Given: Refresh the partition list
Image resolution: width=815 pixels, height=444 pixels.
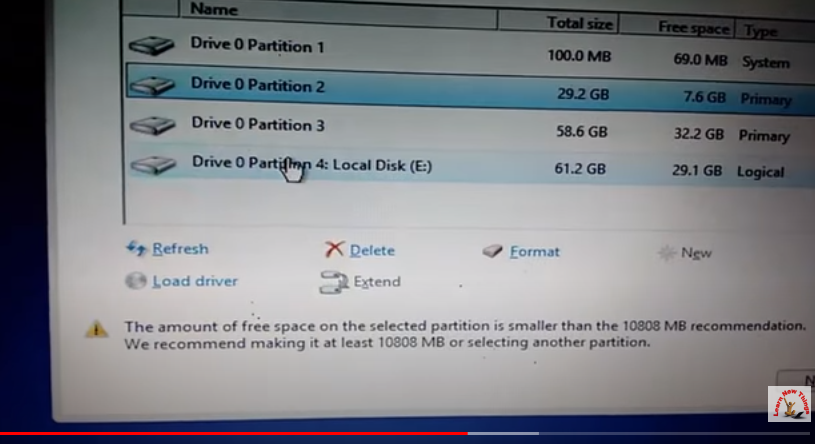Looking at the screenshot, I should pos(180,249).
